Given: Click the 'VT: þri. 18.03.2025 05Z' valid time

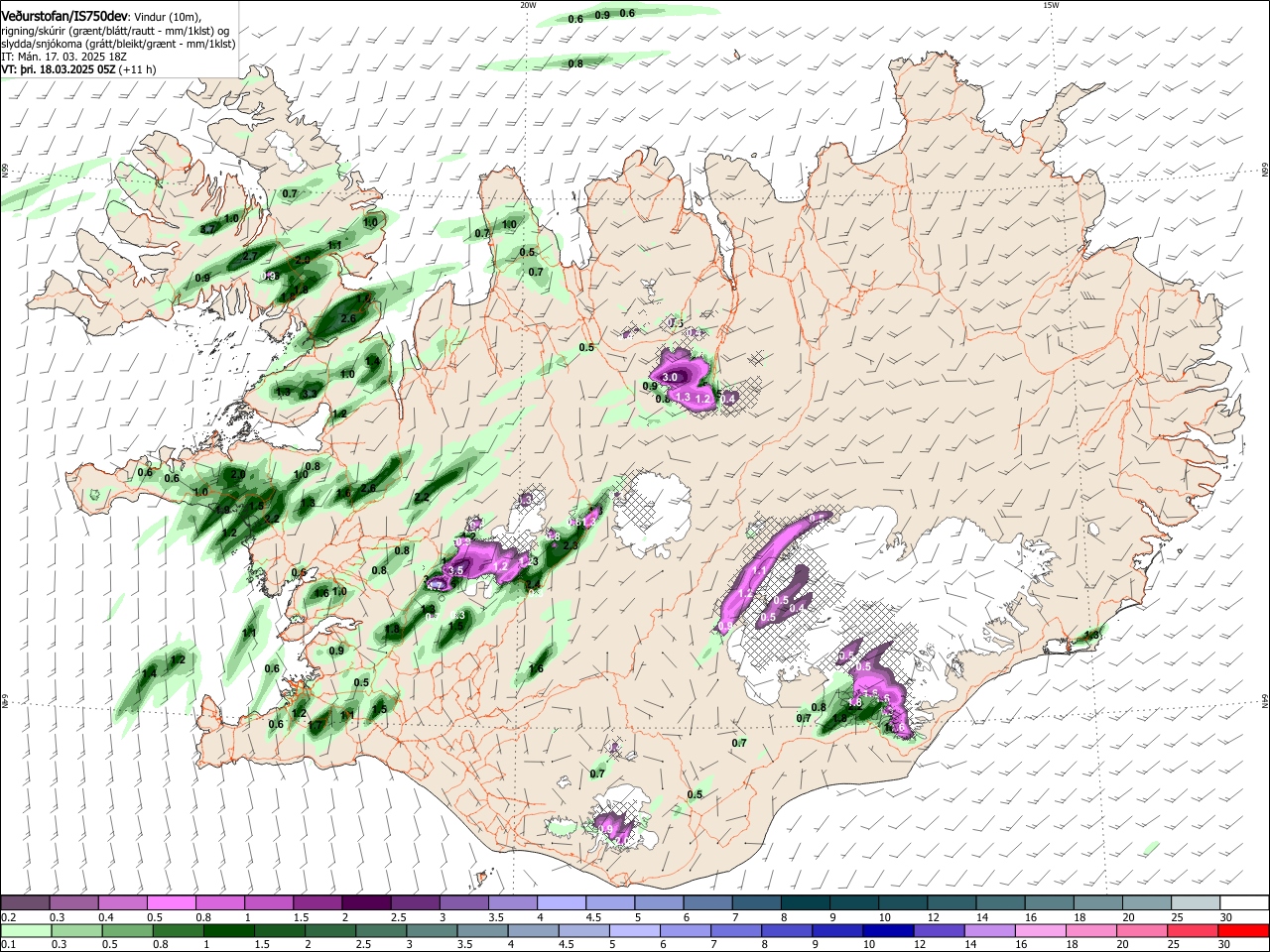Looking at the screenshot, I should coord(60,70).
